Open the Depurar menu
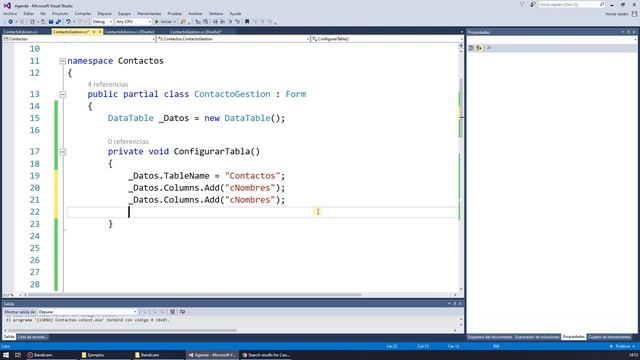This screenshot has height=360, width=640. [x=104, y=13]
